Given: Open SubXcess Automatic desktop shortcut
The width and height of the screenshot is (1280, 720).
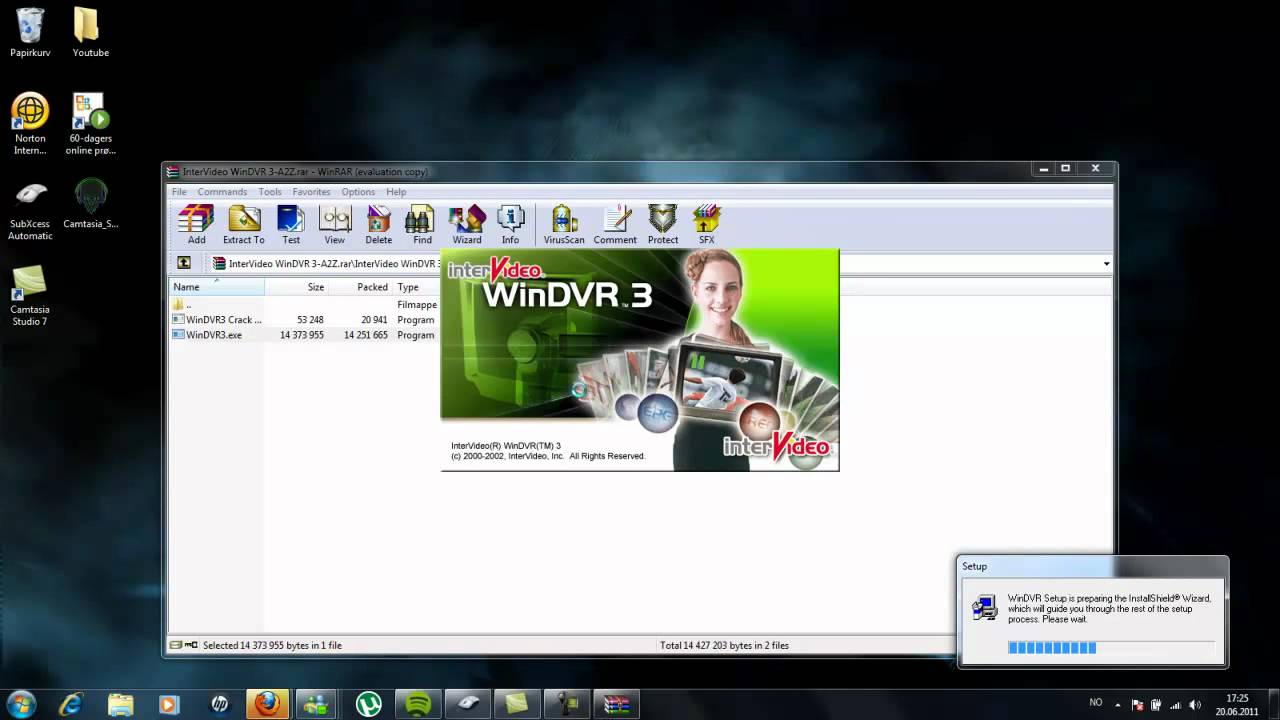Looking at the screenshot, I should click(31, 210).
